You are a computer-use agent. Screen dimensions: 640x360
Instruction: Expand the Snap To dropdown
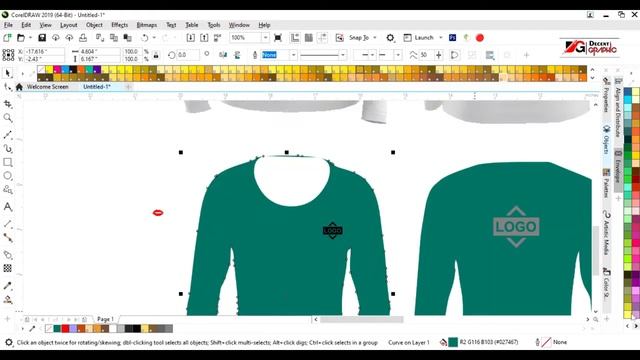375,38
